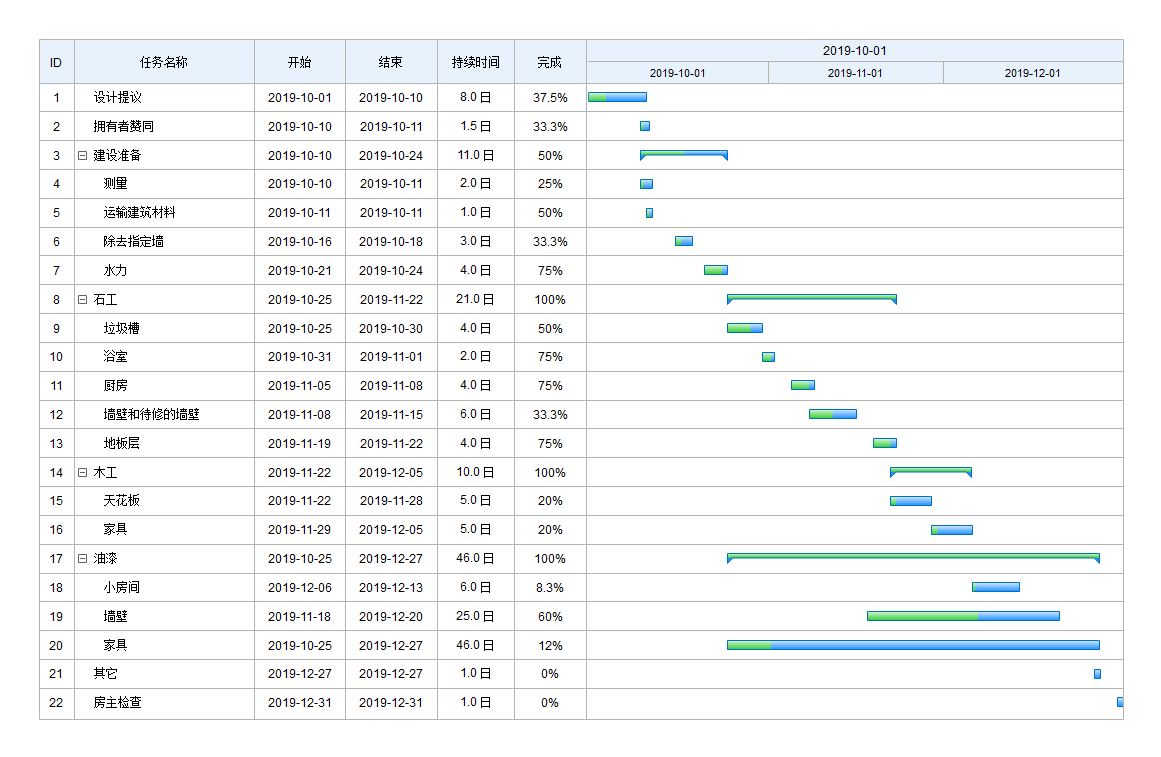Click the 任务名称 column header
Image resolution: width=1161 pixels, height=757 pixels.
[164, 62]
